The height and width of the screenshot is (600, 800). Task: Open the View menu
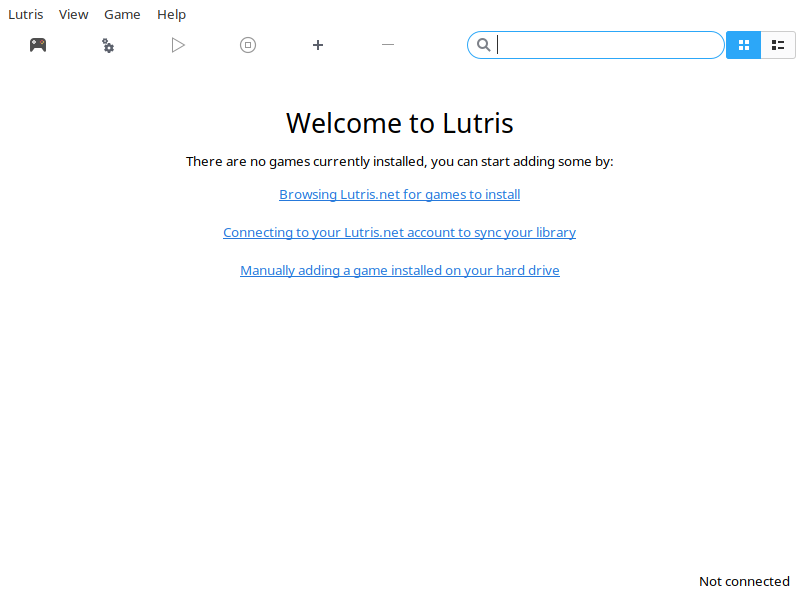[73, 14]
